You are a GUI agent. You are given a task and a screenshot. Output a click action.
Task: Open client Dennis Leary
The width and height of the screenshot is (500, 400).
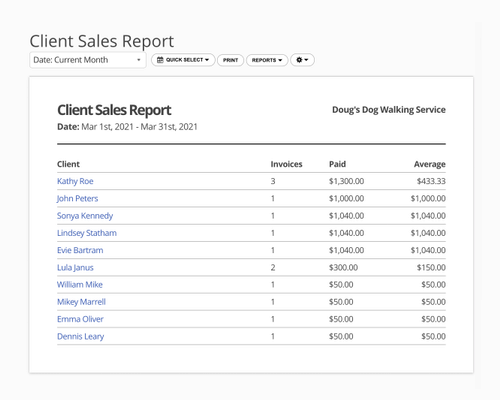pos(81,336)
